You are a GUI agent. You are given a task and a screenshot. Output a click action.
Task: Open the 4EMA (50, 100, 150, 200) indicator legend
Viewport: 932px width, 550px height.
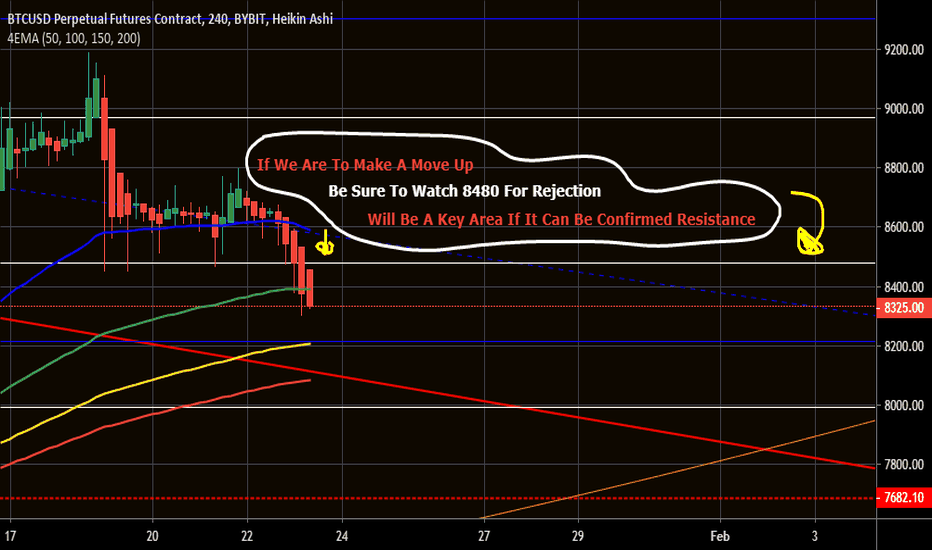coord(74,39)
